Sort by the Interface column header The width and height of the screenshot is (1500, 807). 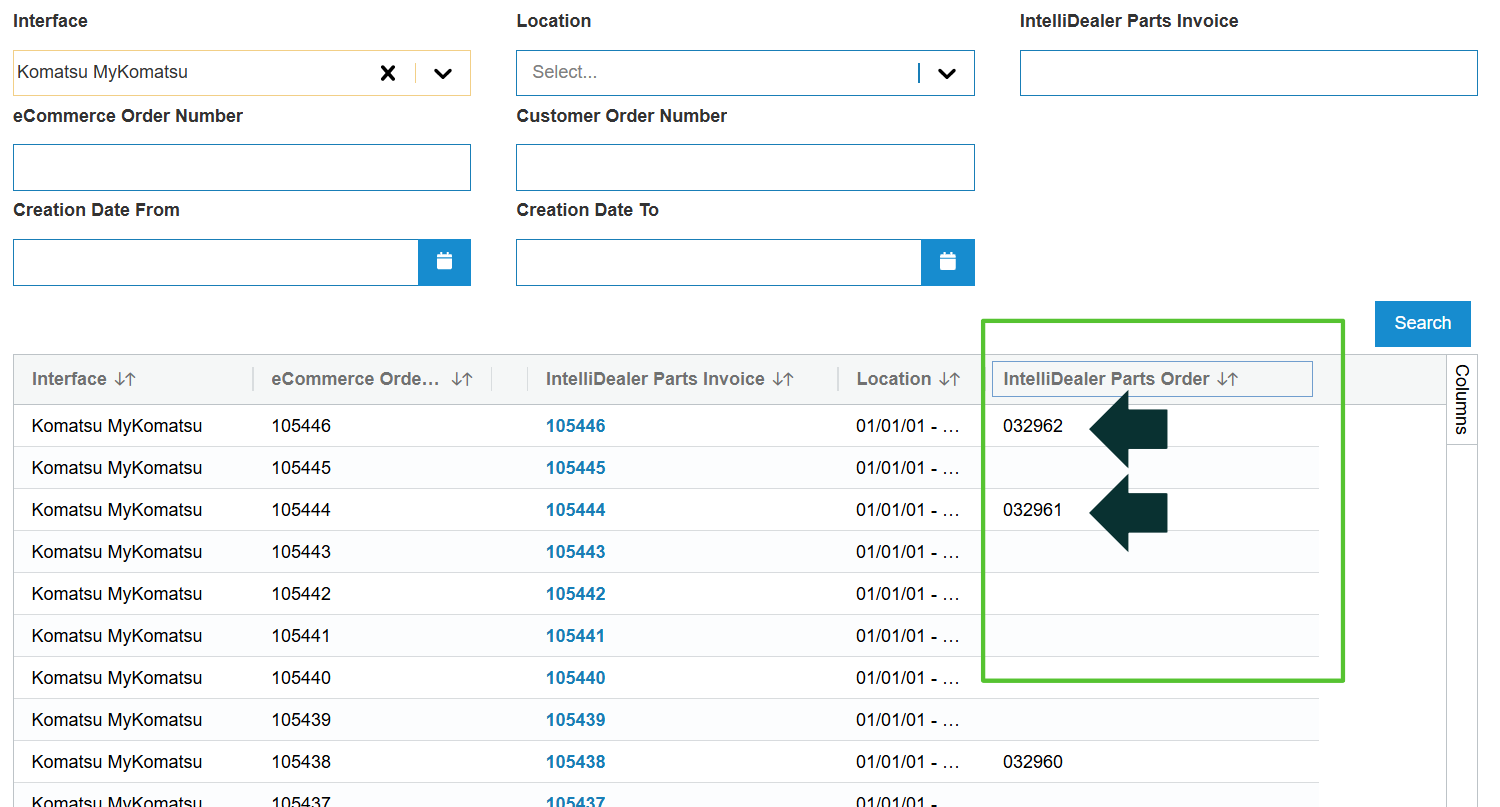point(84,379)
